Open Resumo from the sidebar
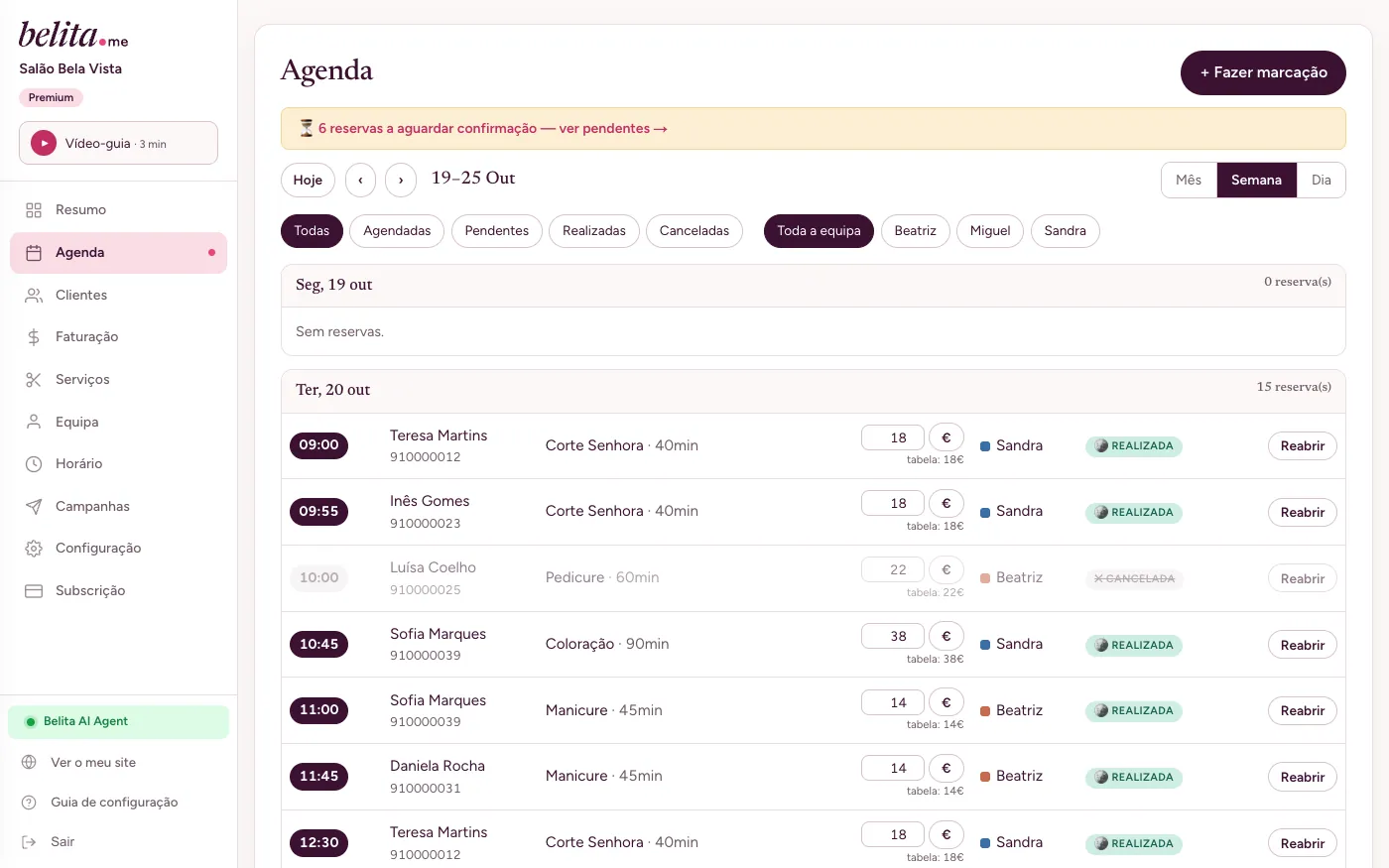 coord(118,209)
